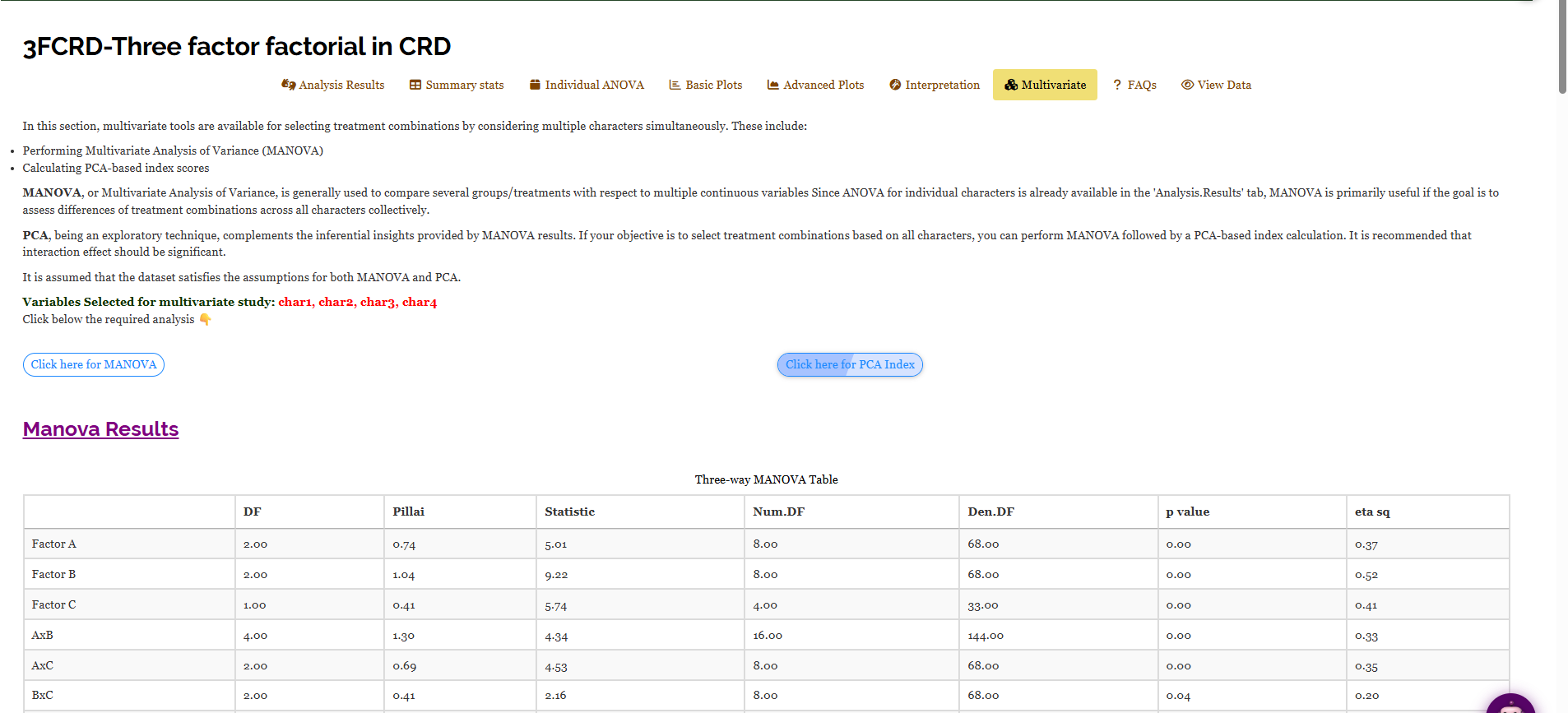Viewport: 1568px width, 713px height.
Task: Select the AxC row label
Action: pyautogui.click(x=43, y=665)
